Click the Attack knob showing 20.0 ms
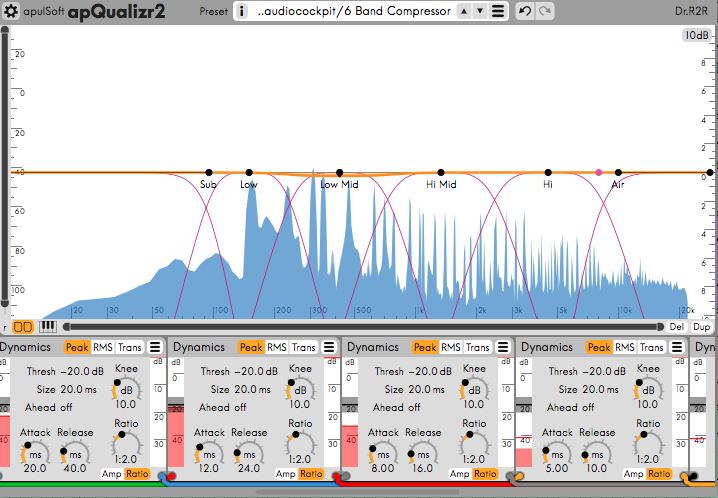The image size is (718, 498). [x=35, y=454]
